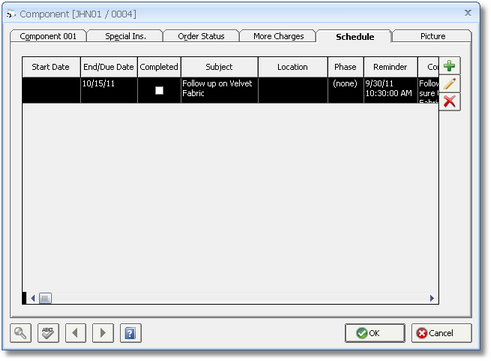Click the 9/30/11 10:30:00 AM reminder cell
The width and height of the screenshot is (491, 361).
[390, 90]
